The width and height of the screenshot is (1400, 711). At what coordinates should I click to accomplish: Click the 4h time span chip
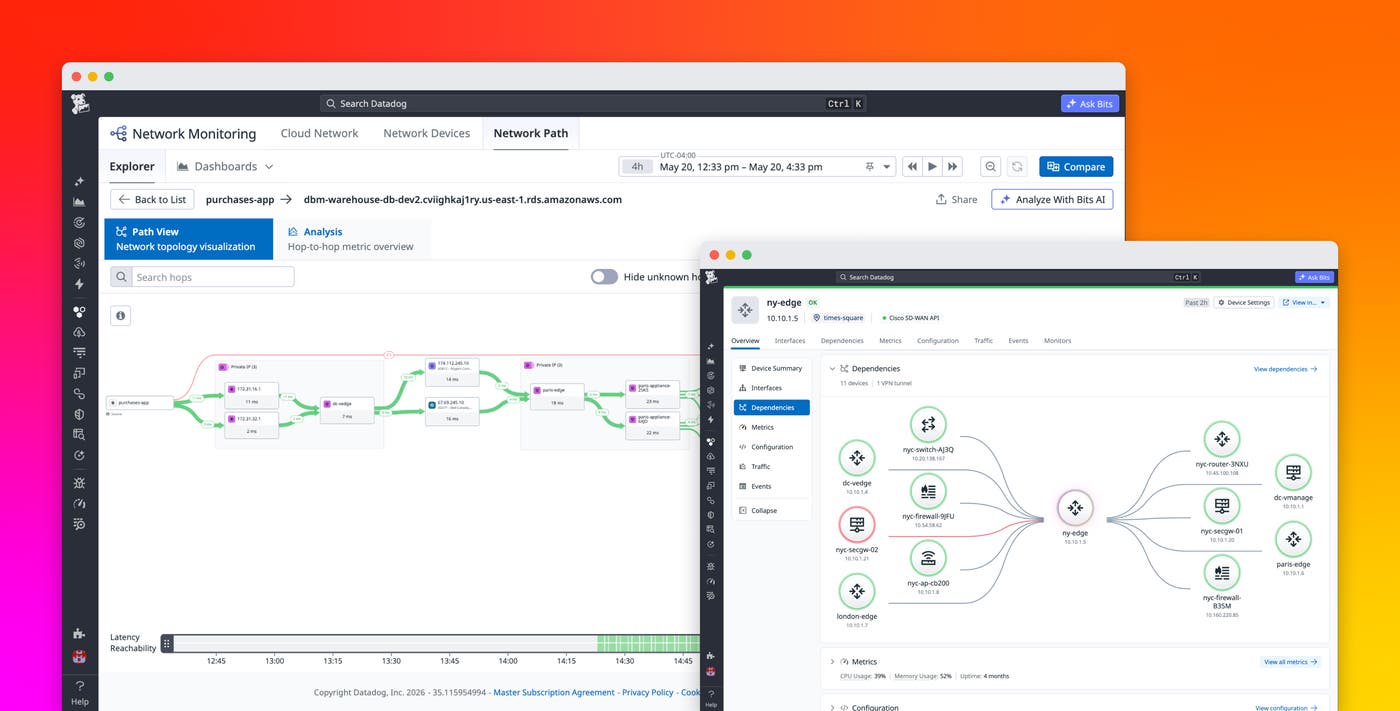coord(637,167)
